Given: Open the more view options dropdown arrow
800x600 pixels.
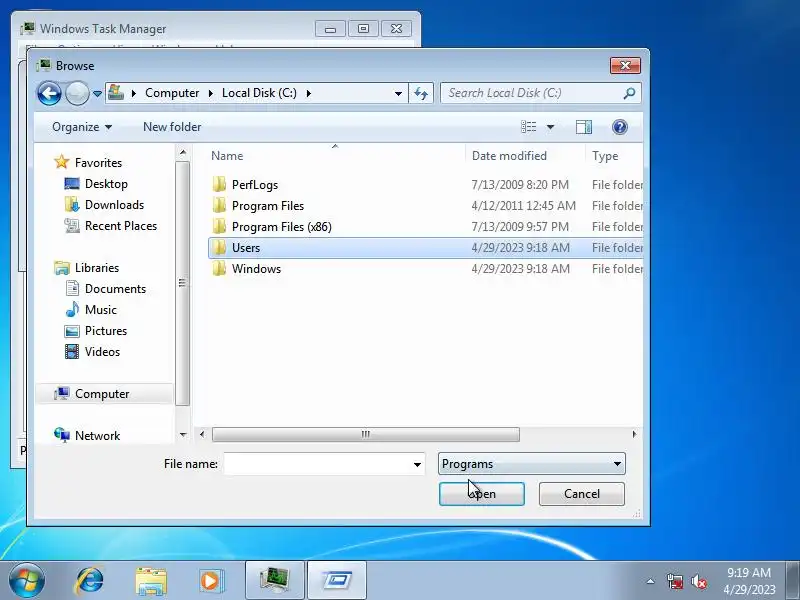Looking at the screenshot, I should (x=551, y=127).
